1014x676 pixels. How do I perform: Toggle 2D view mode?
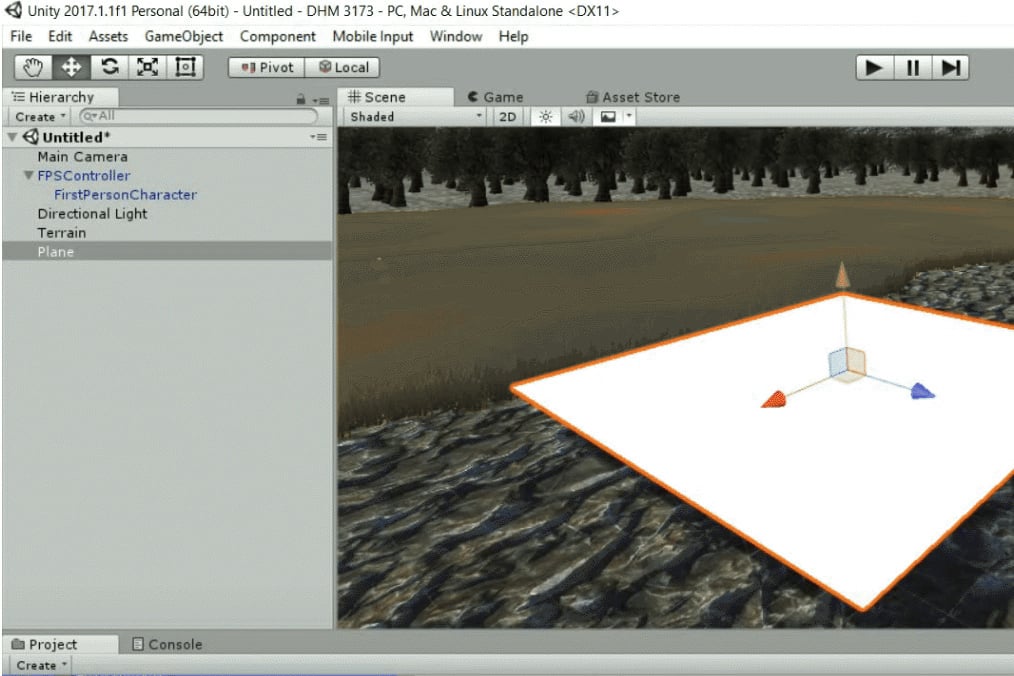[508, 117]
